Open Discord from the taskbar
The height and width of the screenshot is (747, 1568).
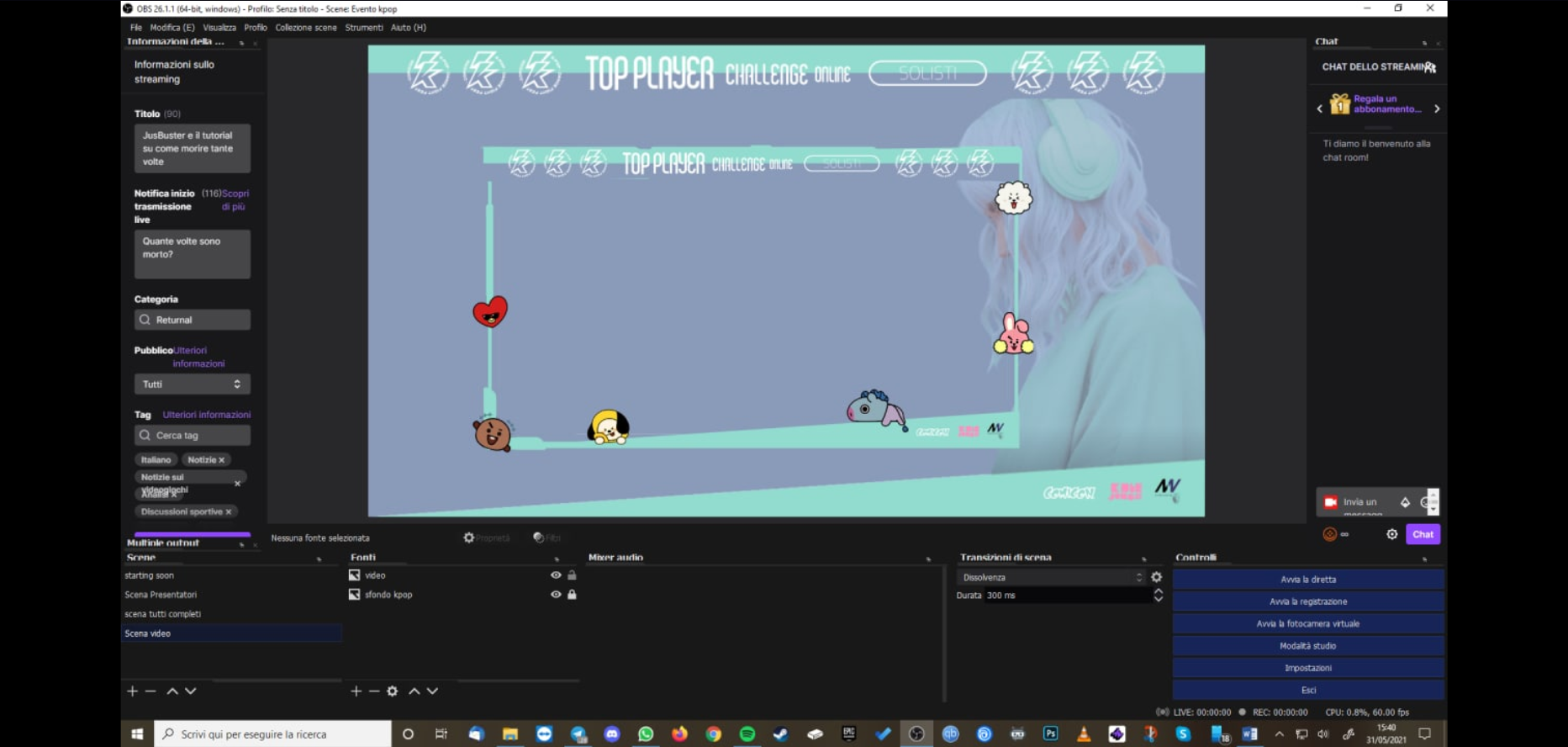pos(612,734)
